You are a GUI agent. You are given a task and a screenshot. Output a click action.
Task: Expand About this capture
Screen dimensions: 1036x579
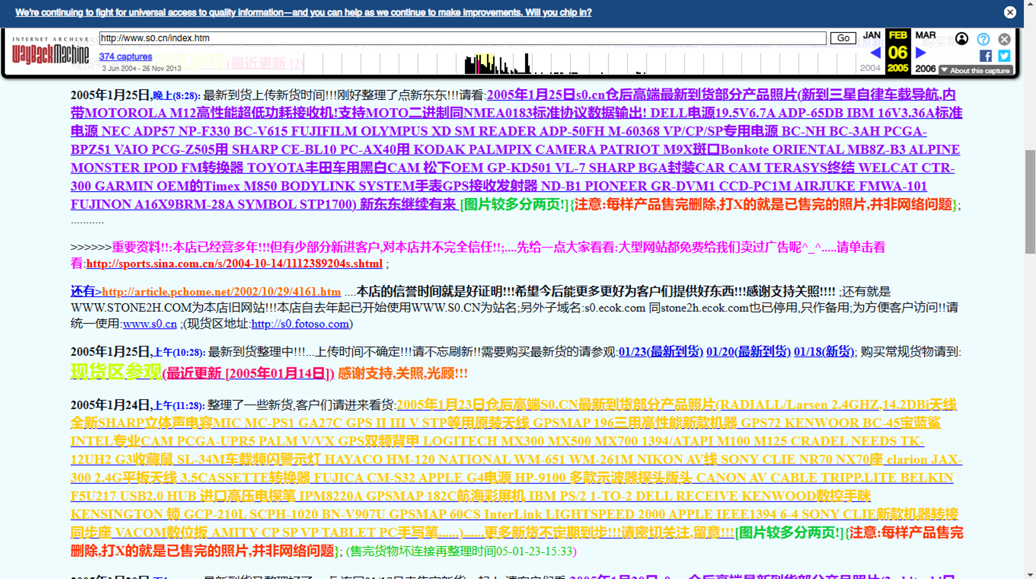975,71
